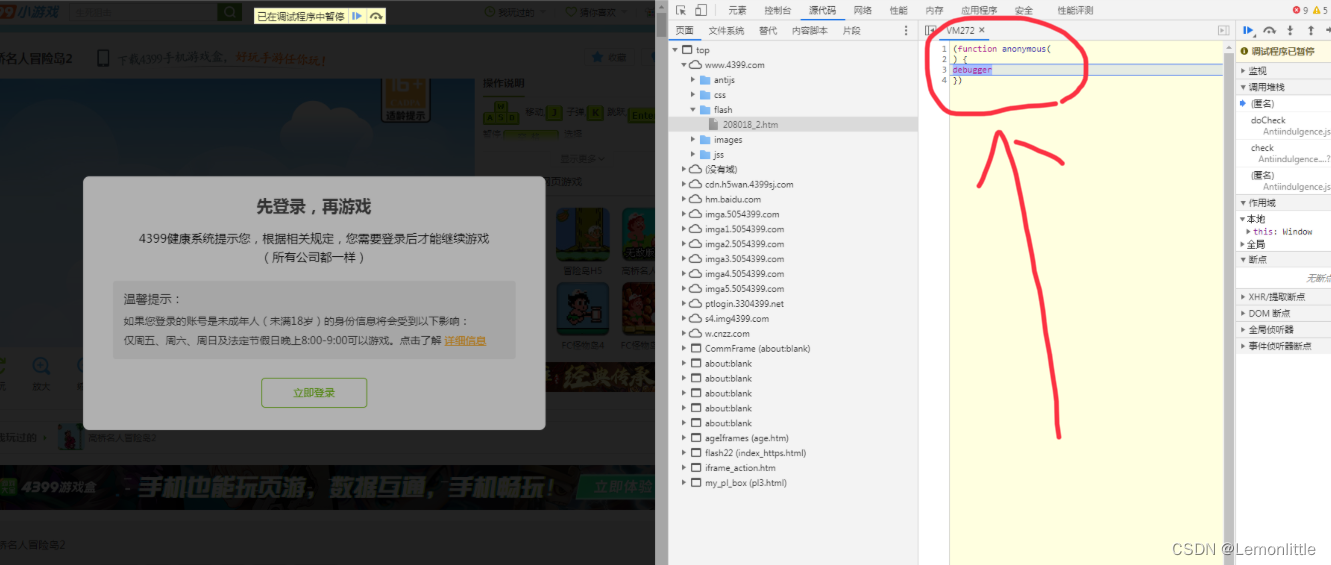This screenshot has height=565, width=1331.
Task: Switch to the 网络 Network tab
Action: tap(863, 10)
